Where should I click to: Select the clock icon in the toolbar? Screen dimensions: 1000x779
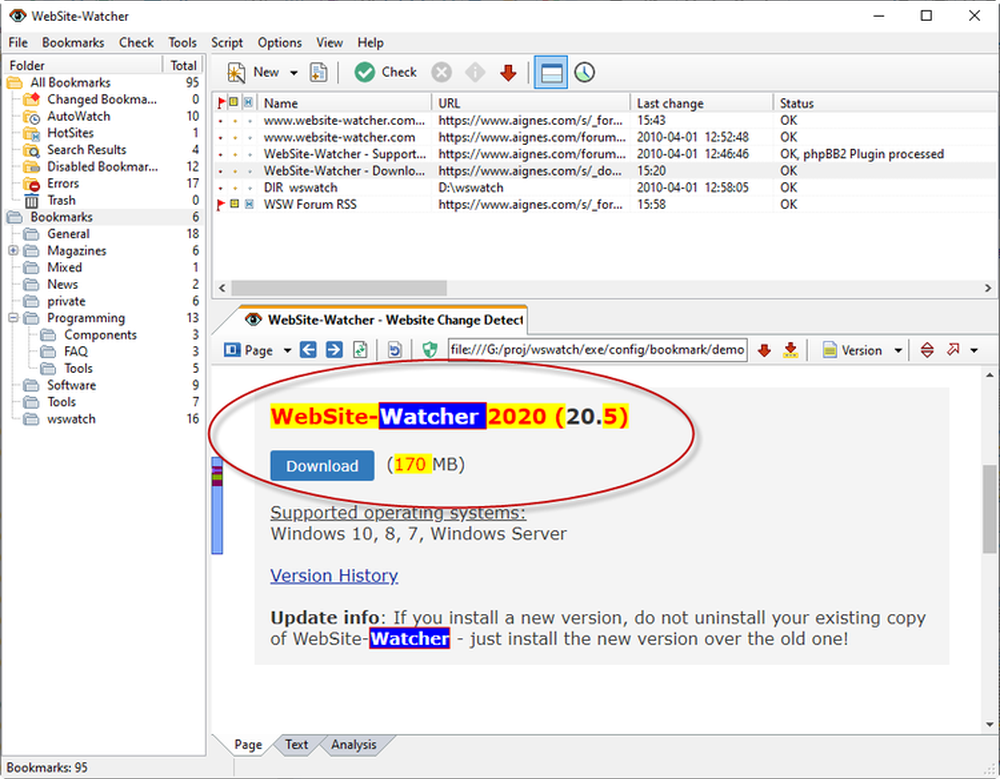[584, 71]
